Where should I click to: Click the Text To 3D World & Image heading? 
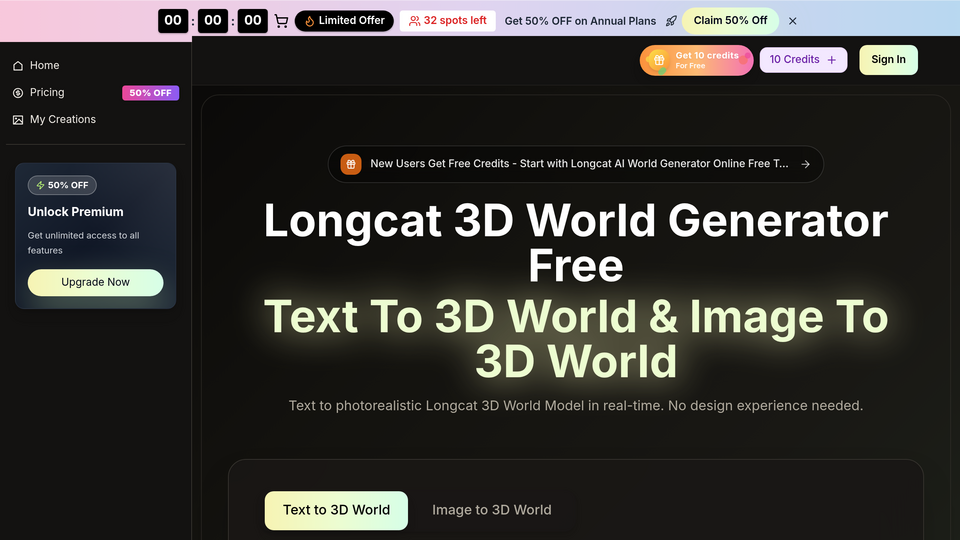pos(576,339)
